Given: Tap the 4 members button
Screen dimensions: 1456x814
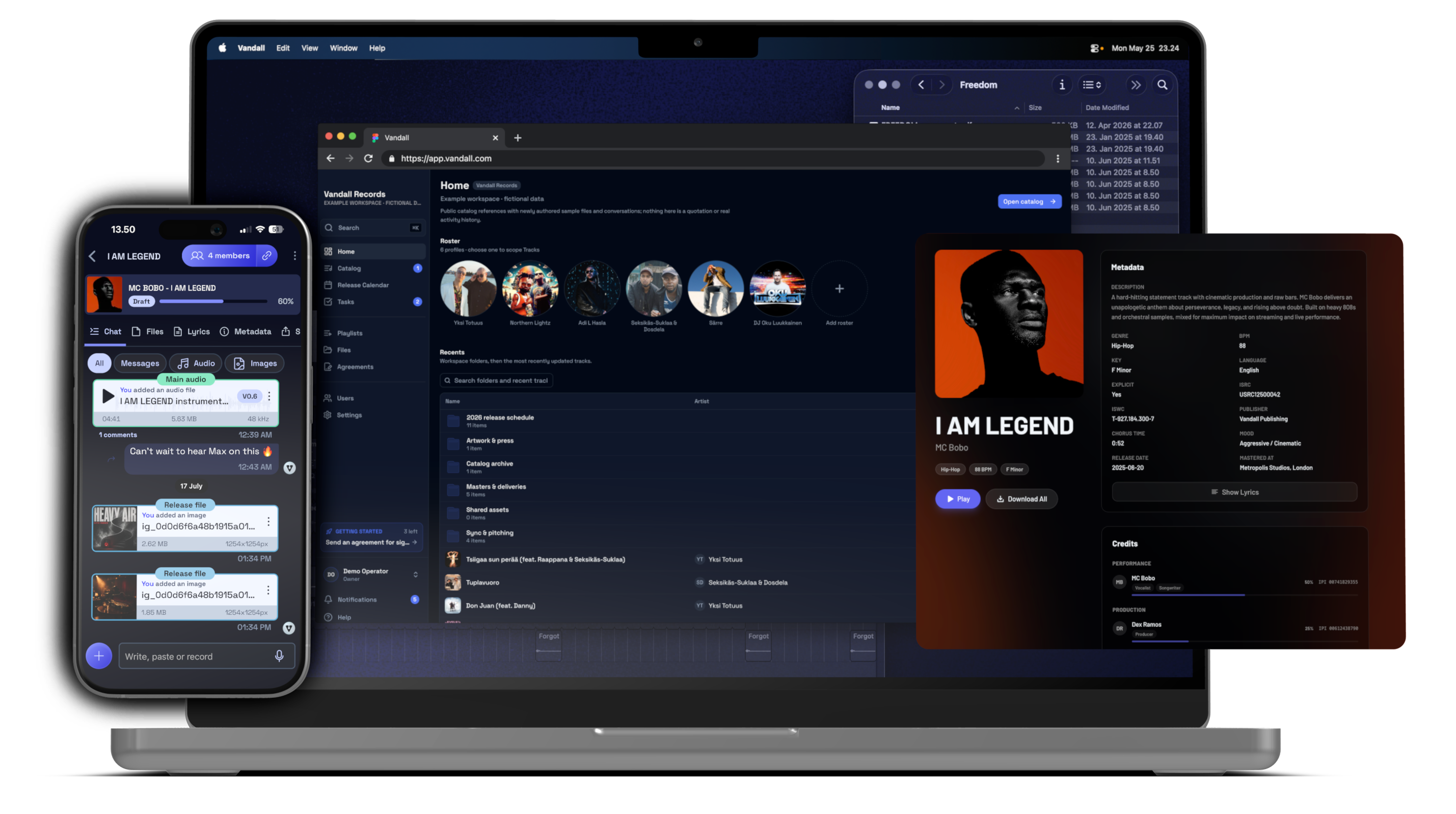Looking at the screenshot, I should [220, 256].
